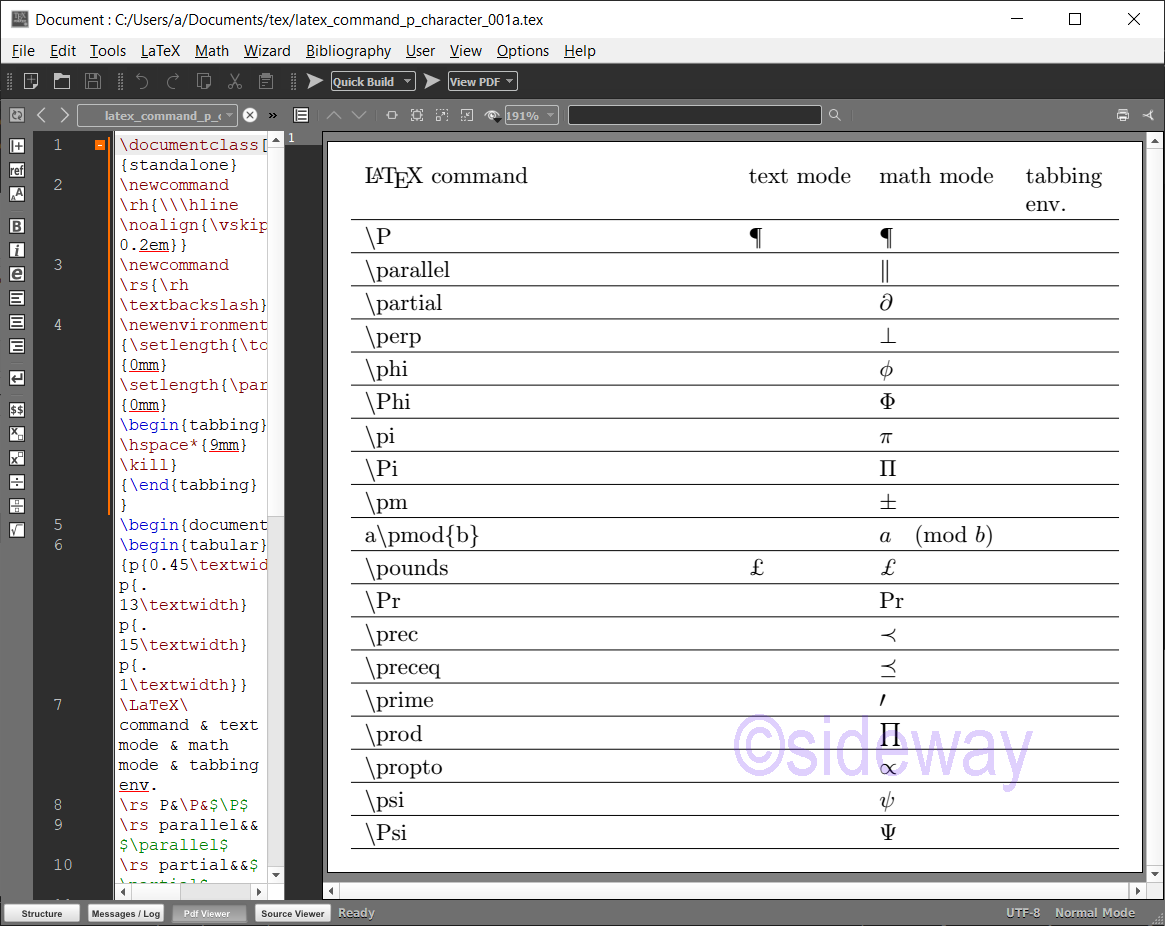1165x926 pixels.
Task: Open the 191% zoom level dropdown
Action: tap(532, 115)
